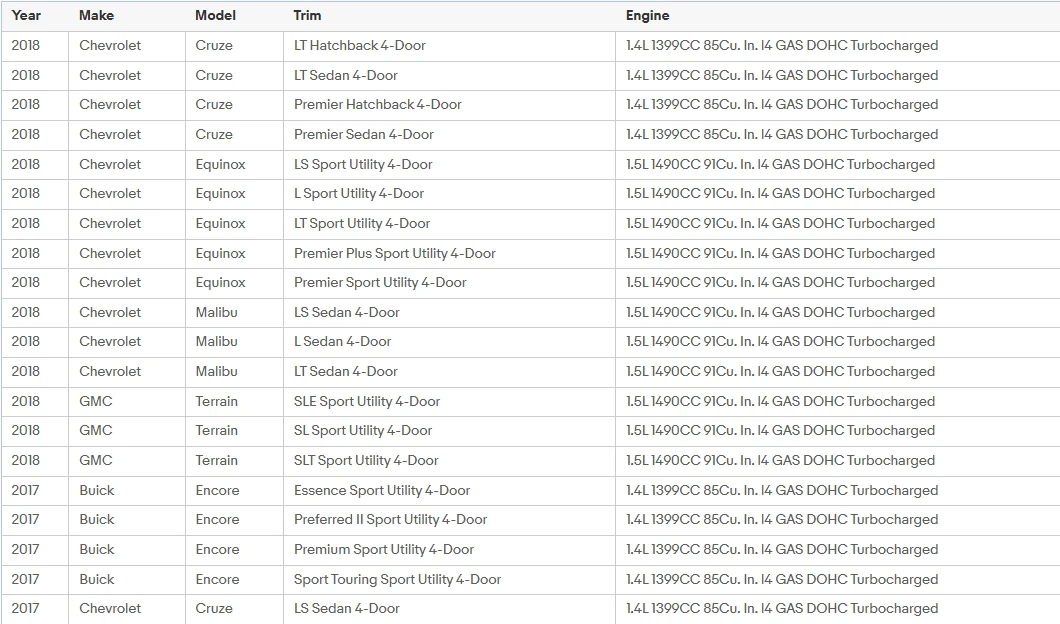Click year '2017' in the Essence row

tap(26, 490)
